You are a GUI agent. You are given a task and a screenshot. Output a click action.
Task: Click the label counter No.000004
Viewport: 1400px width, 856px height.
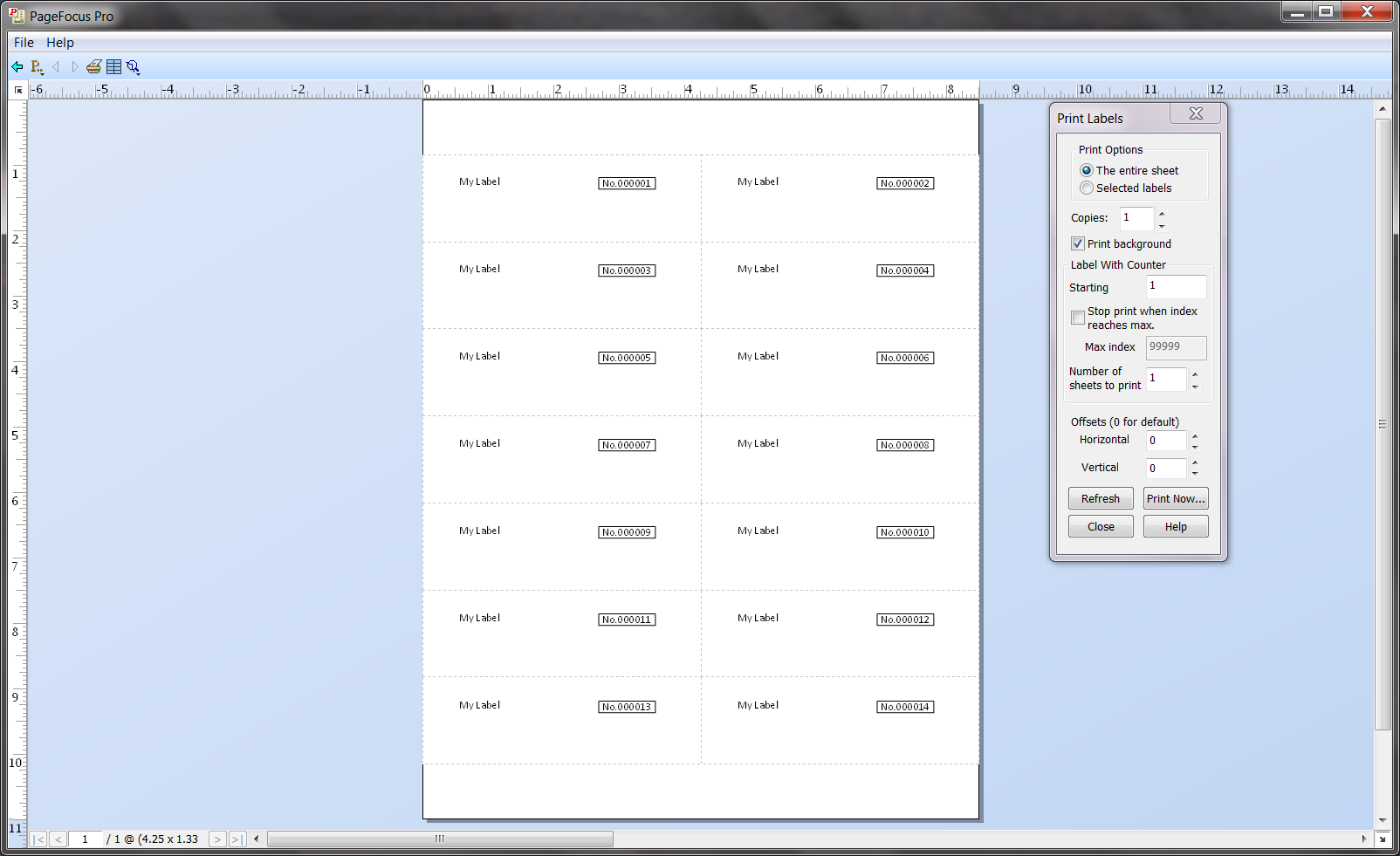tap(905, 270)
